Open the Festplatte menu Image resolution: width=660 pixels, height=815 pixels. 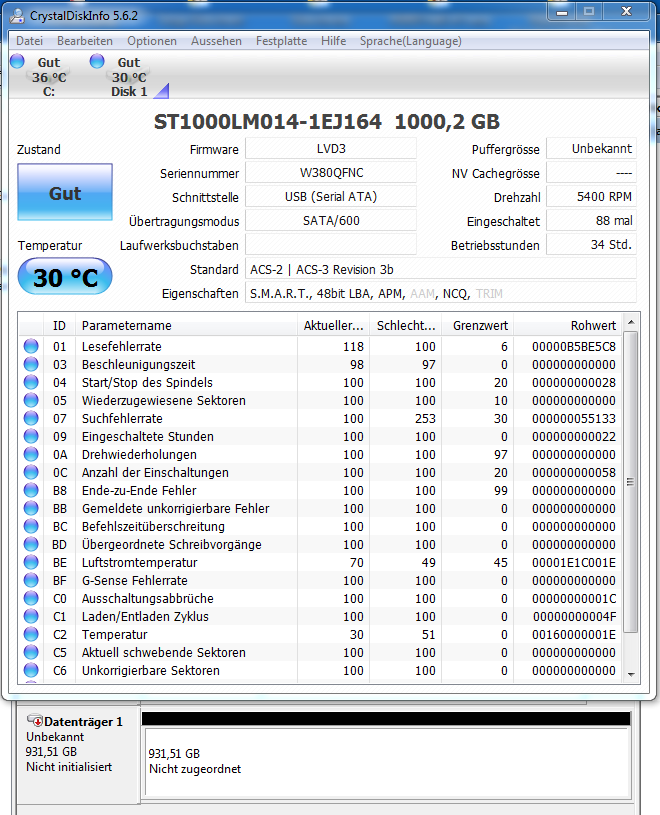click(281, 41)
